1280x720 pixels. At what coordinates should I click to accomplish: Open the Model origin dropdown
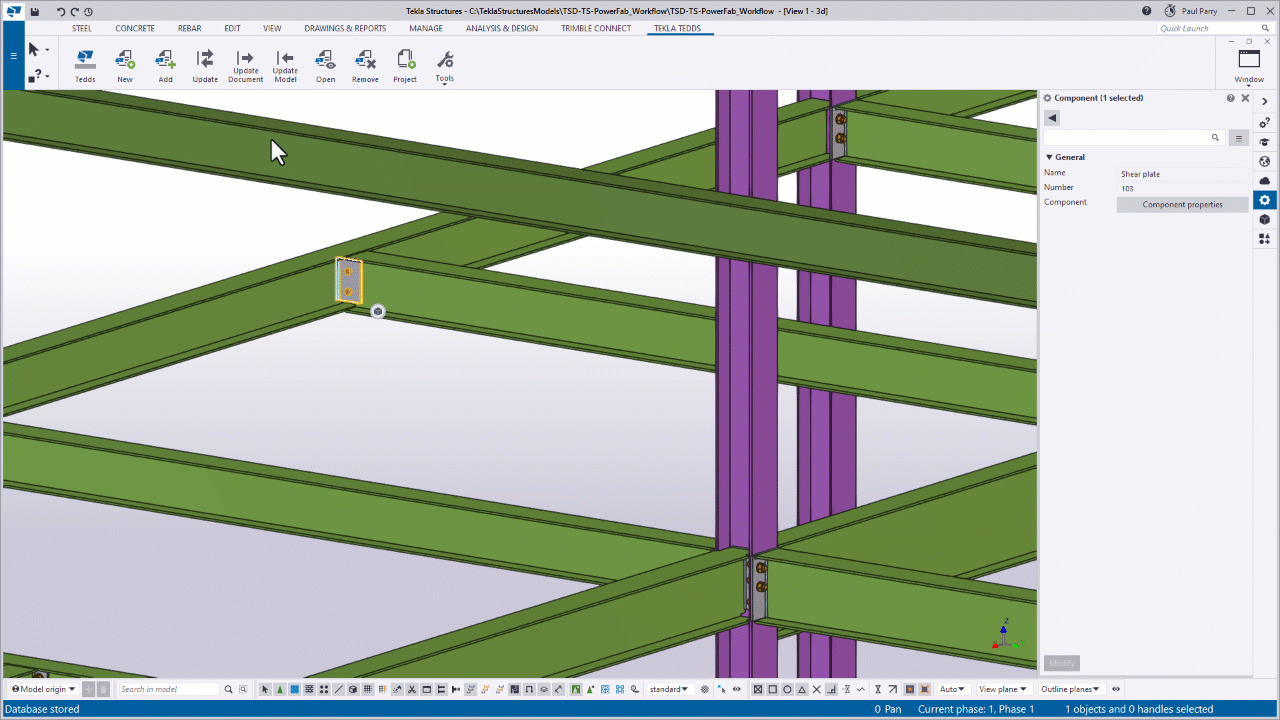(x=42, y=689)
